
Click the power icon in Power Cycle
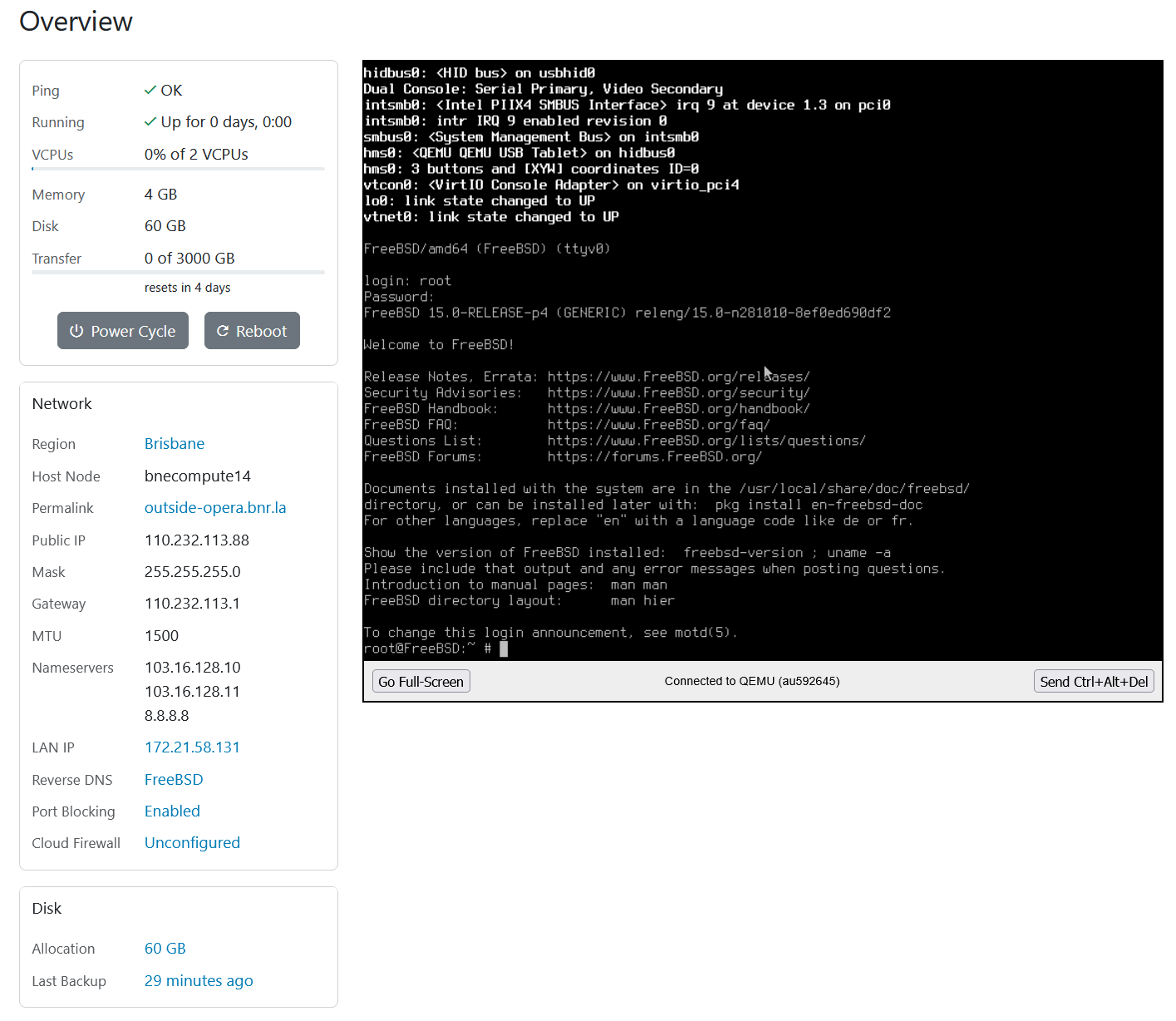tap(76, 331)
